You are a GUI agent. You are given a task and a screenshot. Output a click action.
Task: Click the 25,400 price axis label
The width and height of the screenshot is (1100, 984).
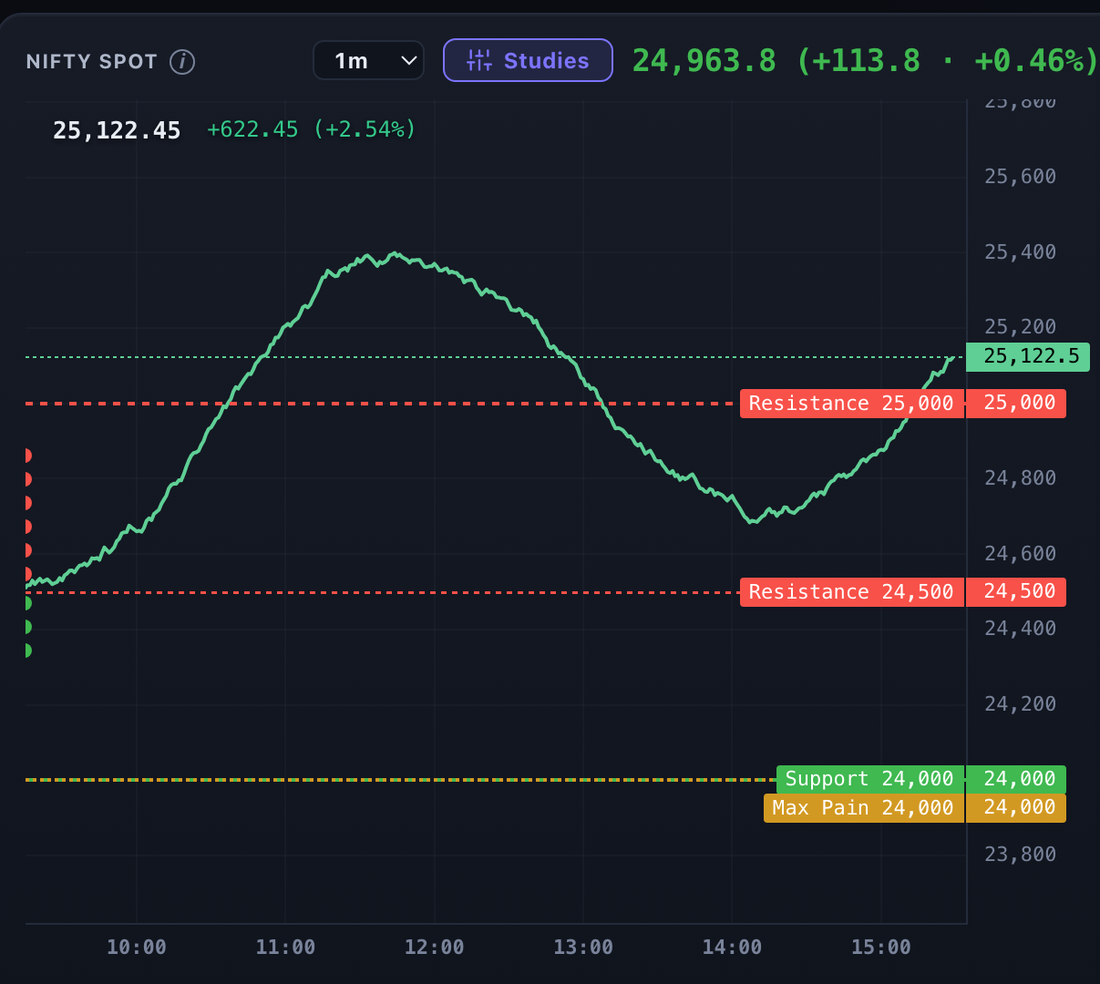1020,252
